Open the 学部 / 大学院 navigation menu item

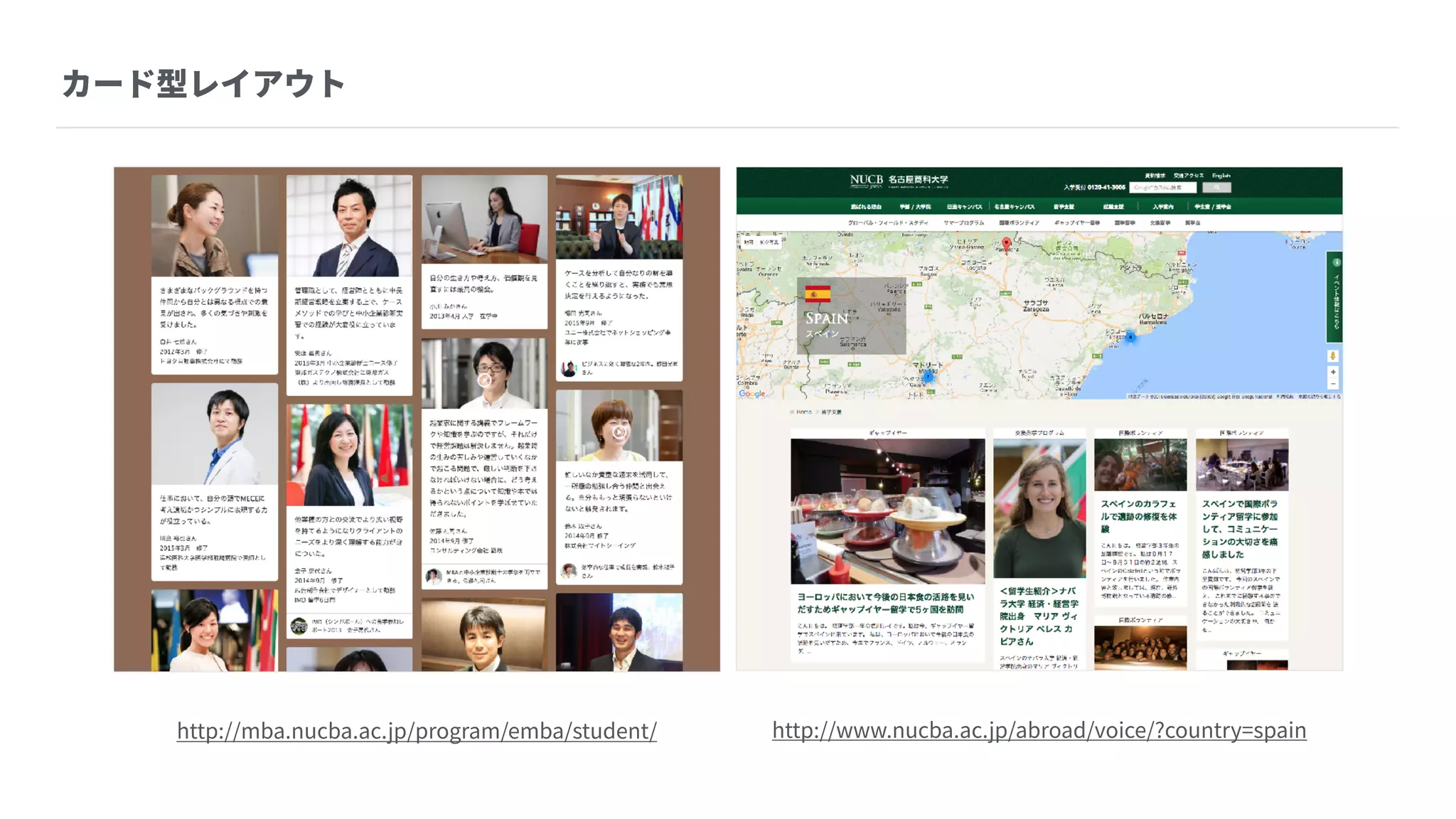click(915, 207)
